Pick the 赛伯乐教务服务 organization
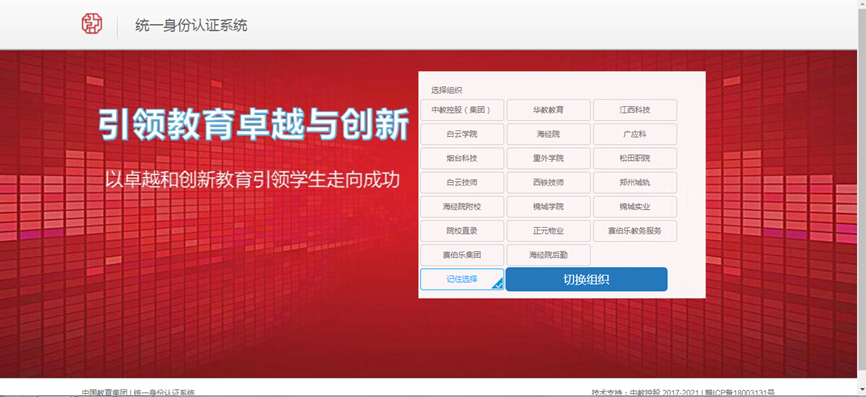This screenshot has height=397, width=866. click(x=635, y=231)
